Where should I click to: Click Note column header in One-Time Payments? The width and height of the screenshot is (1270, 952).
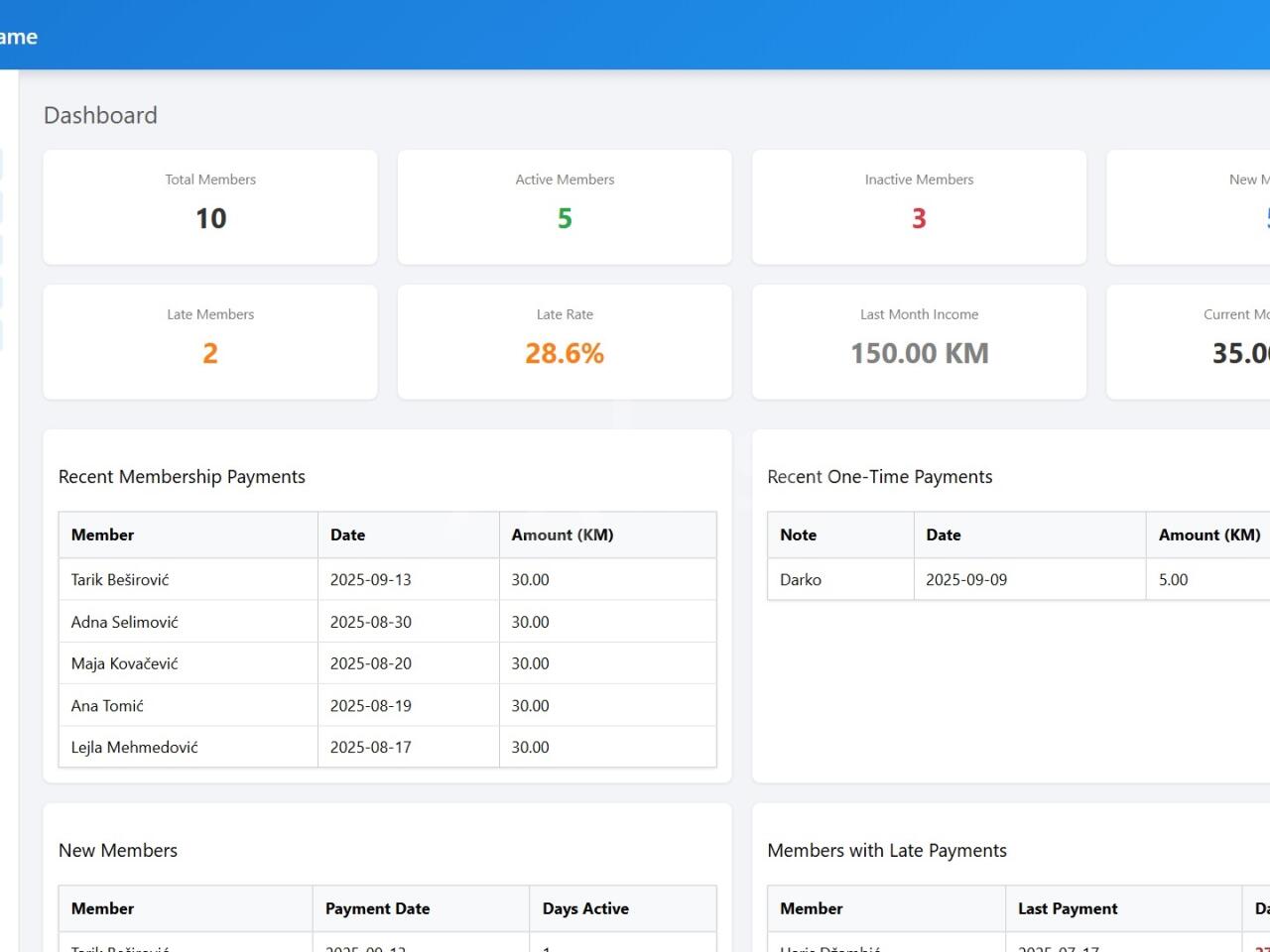pos(798,535)
